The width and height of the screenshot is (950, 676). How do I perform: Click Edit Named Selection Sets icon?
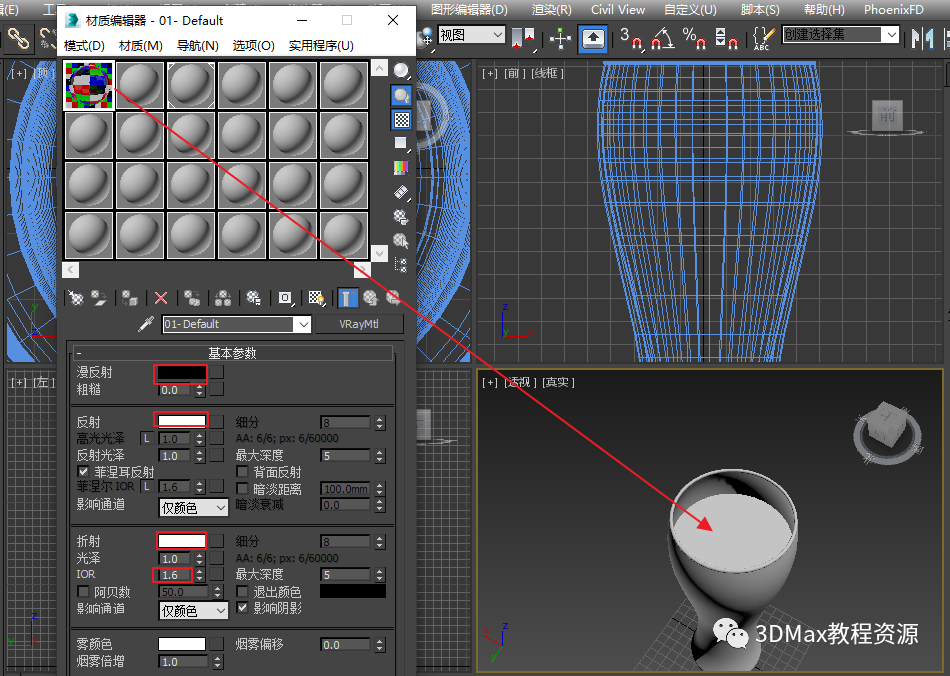coord(763,38)
